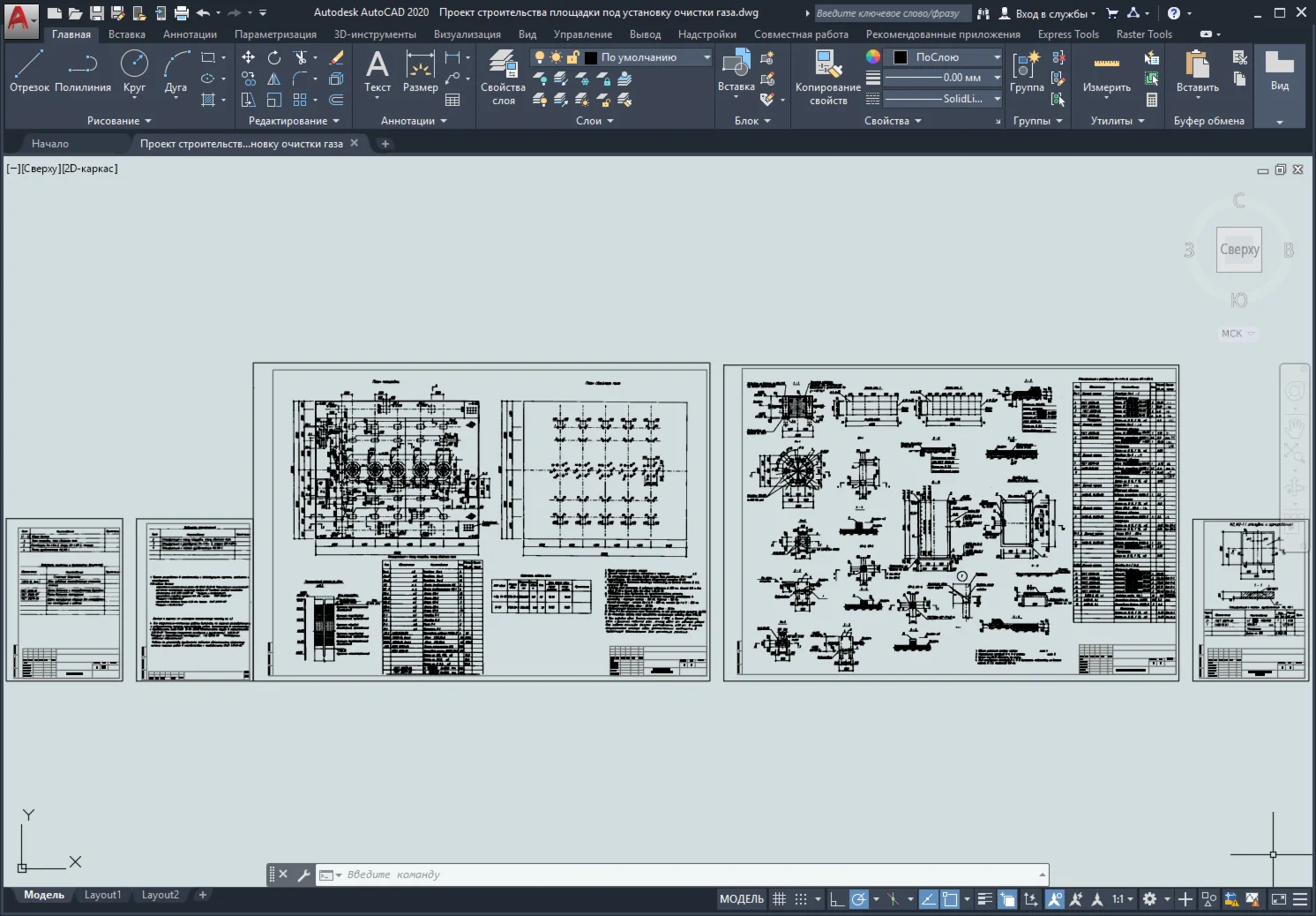Toggle snap mode in status bar

(801, 899)
